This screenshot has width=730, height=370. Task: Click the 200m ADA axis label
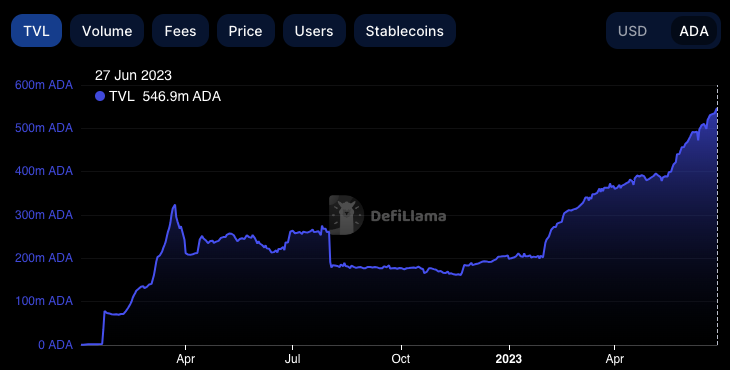[x=44, y=258]
